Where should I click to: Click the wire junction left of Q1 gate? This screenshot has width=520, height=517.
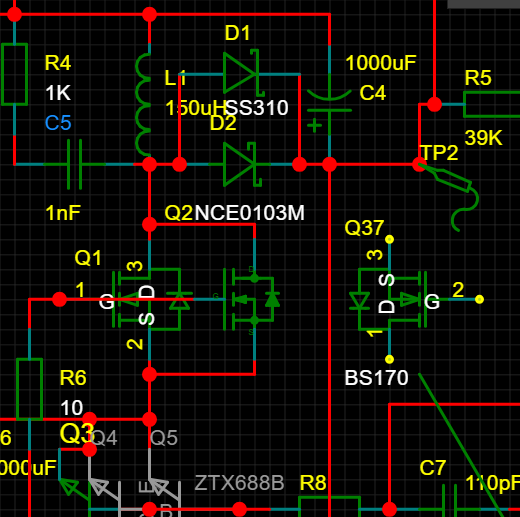[59, 299]
